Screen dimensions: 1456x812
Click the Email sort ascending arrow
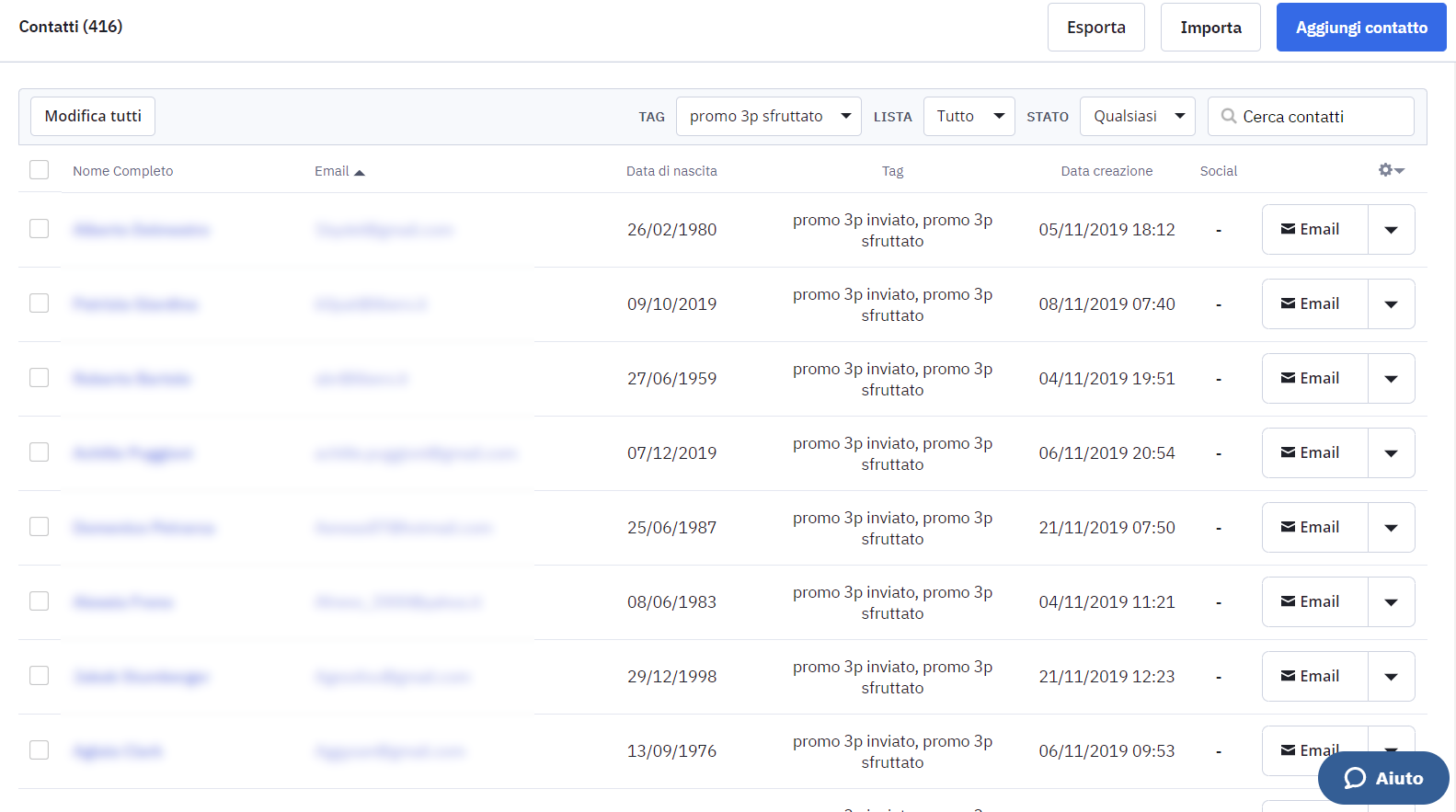360,172
